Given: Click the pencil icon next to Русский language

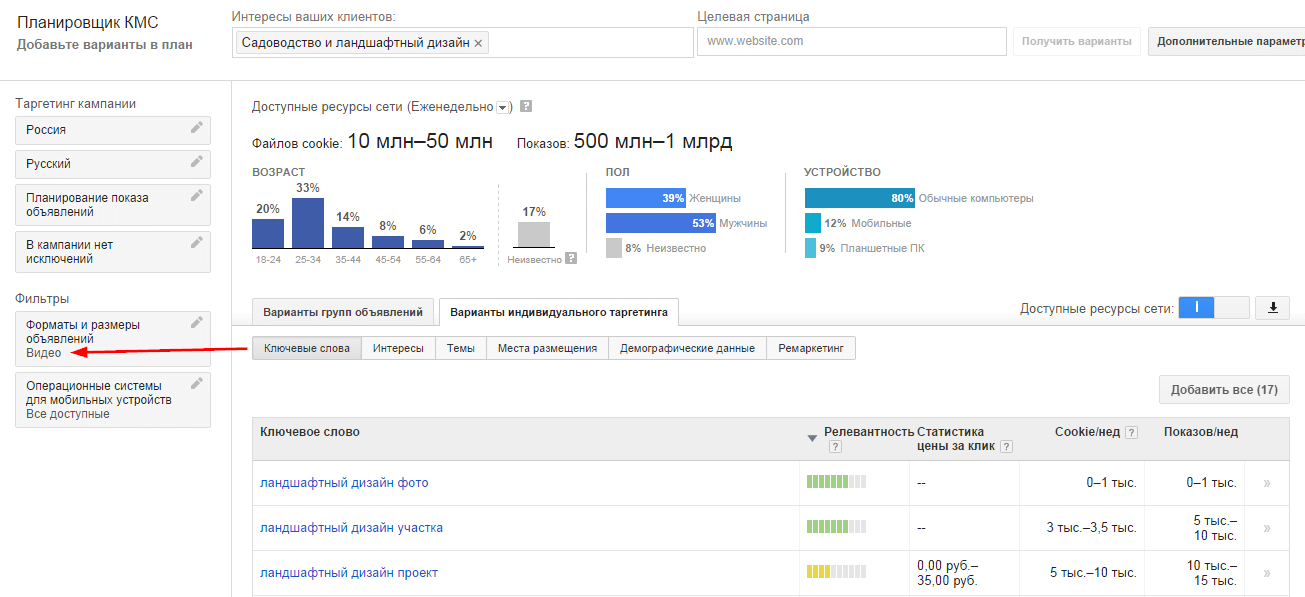Looking at the screenshot, I should pos(197,162).
